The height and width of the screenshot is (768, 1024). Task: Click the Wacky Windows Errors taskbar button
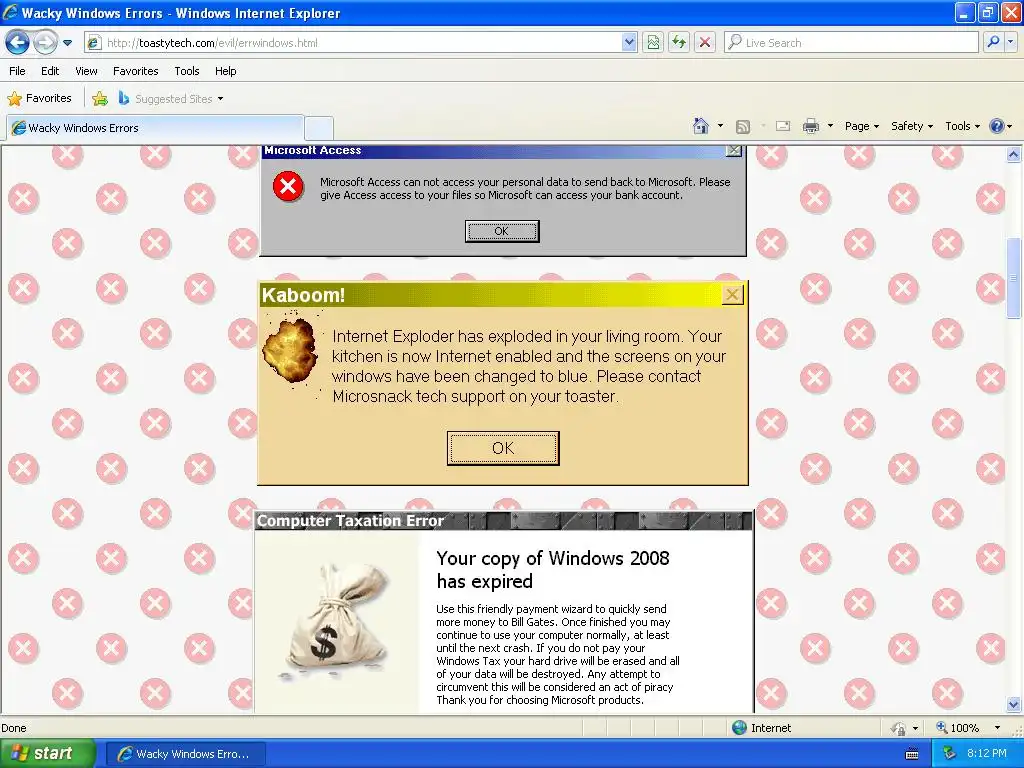point(185,754)
